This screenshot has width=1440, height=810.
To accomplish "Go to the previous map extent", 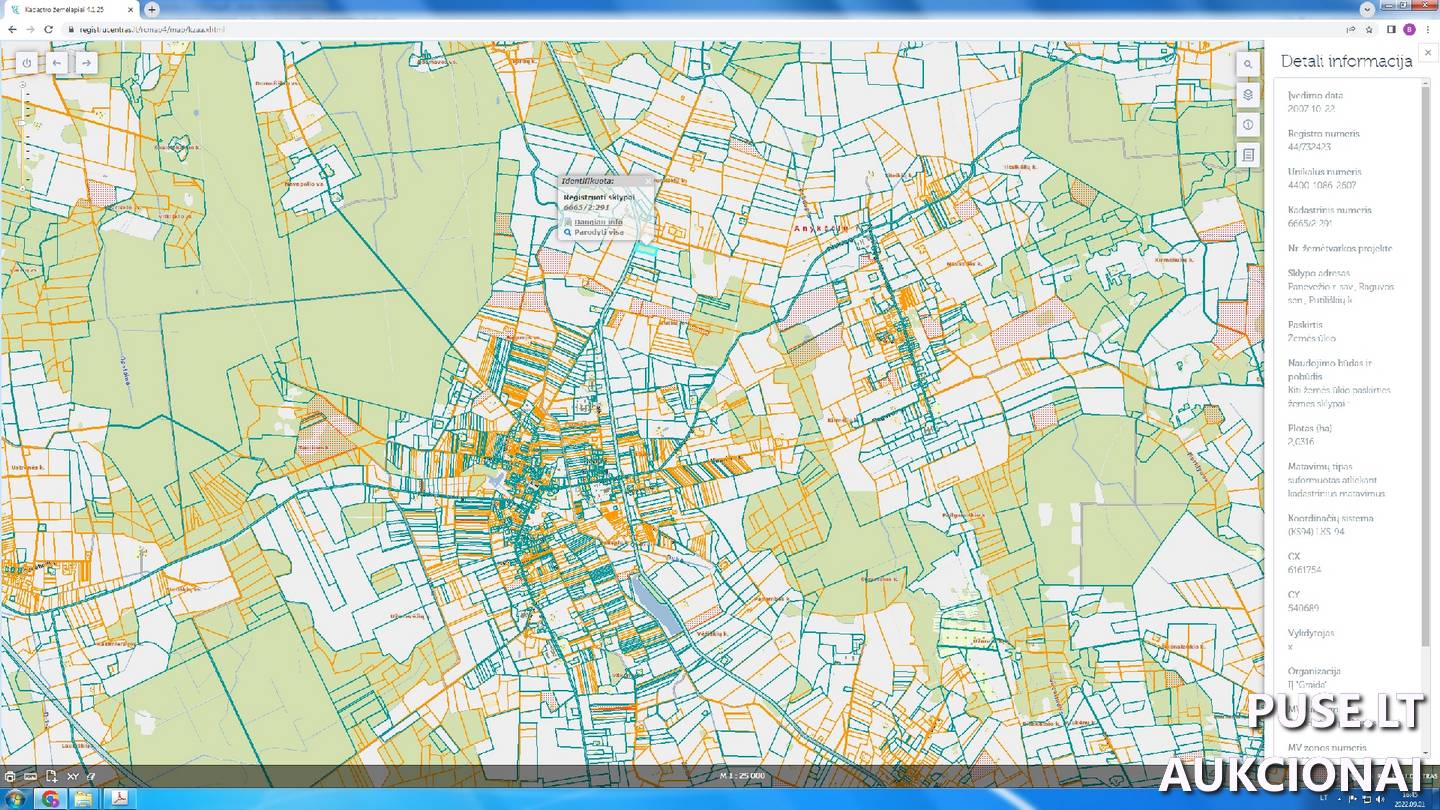I will [57, 63].
